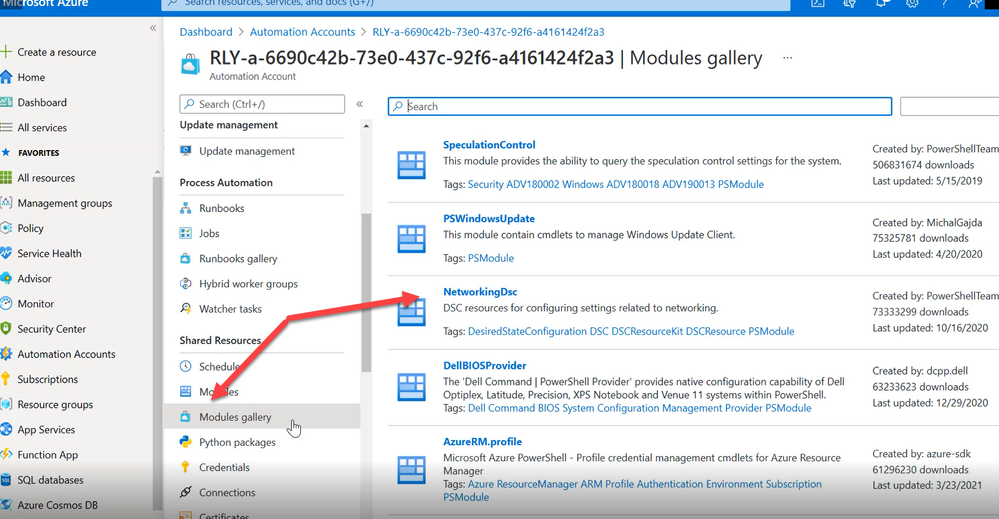This screenshot has width=999, height=519.
Task: Click the SQL databases icon
Action: 6,480
